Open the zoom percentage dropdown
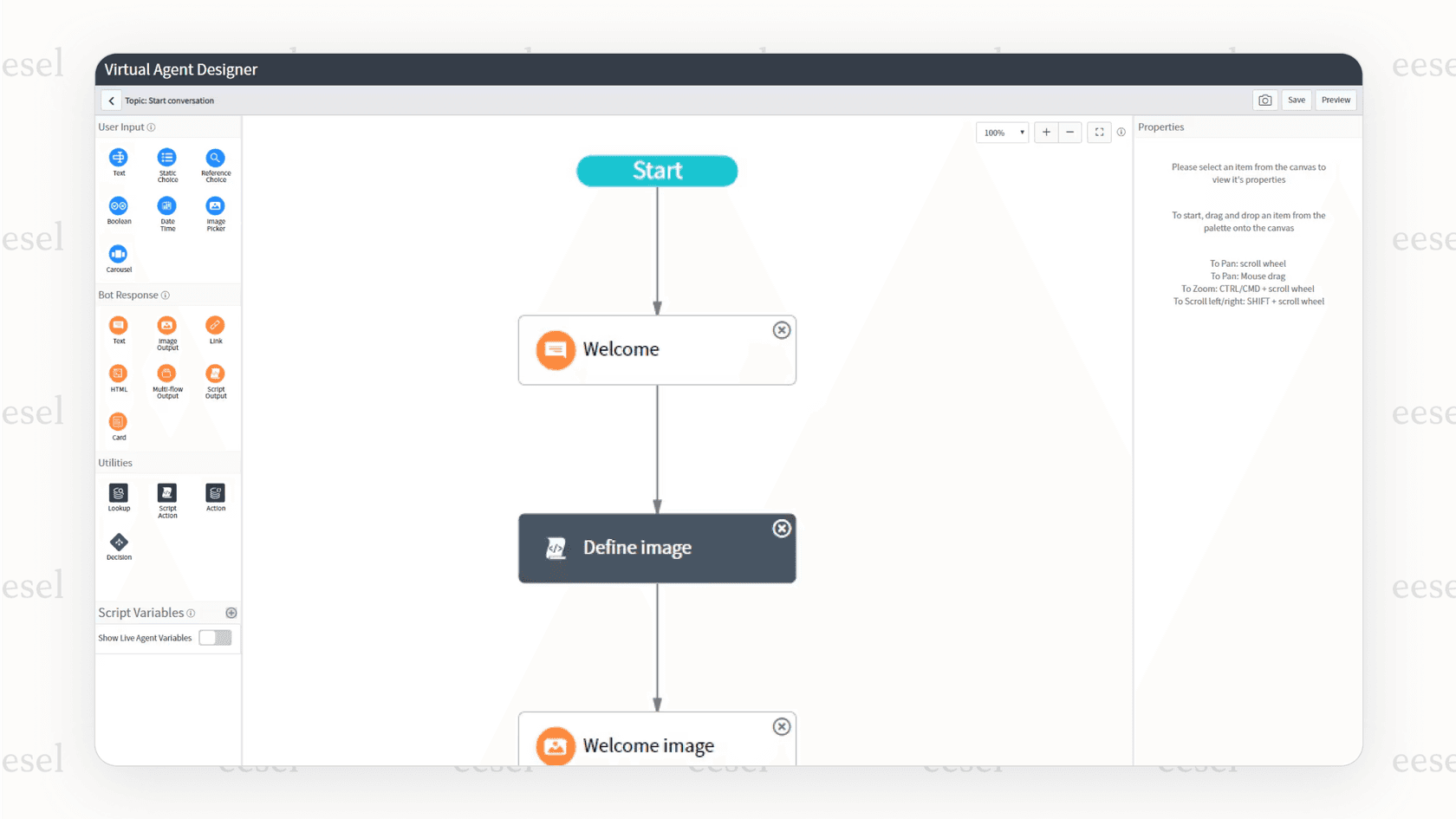Screen dimensions: 1456x819 (x=1002, y=132)
